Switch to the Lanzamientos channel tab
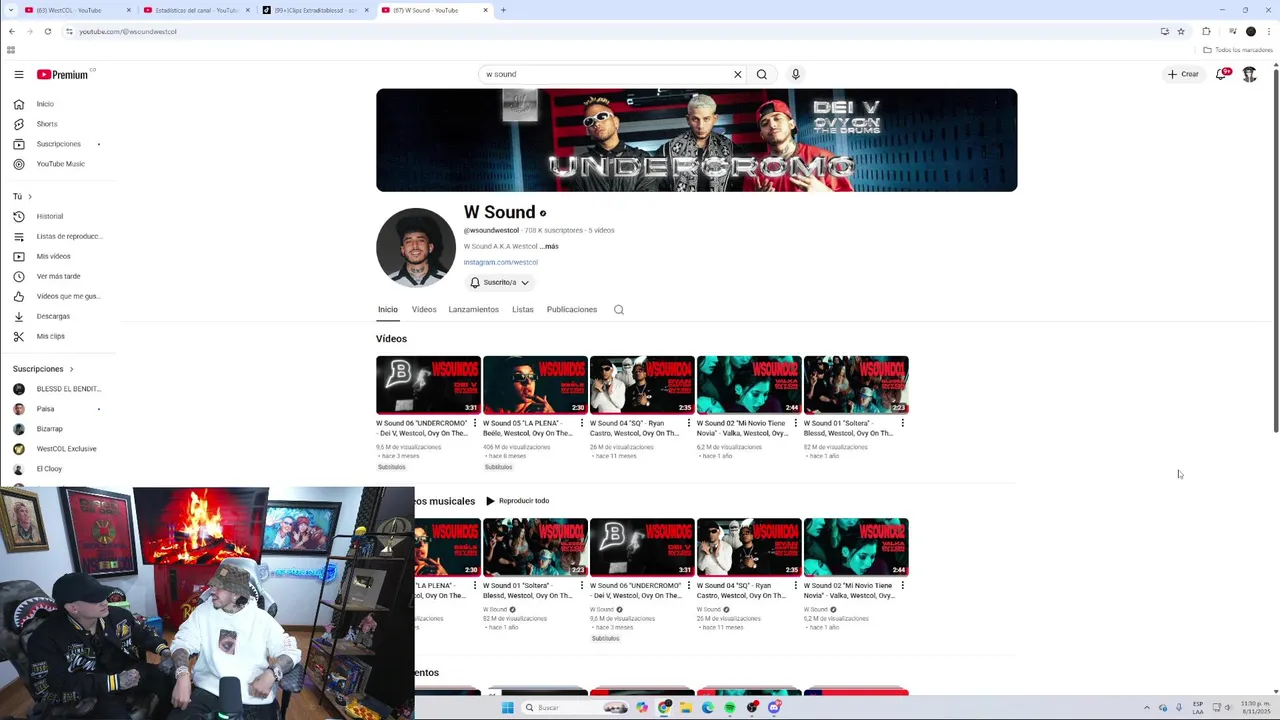Viewport: 1280px width, 720px height. point(474,310)
